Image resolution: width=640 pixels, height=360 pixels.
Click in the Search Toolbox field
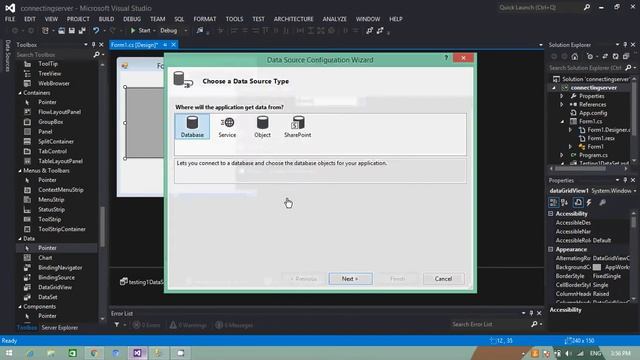pos(54,54)
